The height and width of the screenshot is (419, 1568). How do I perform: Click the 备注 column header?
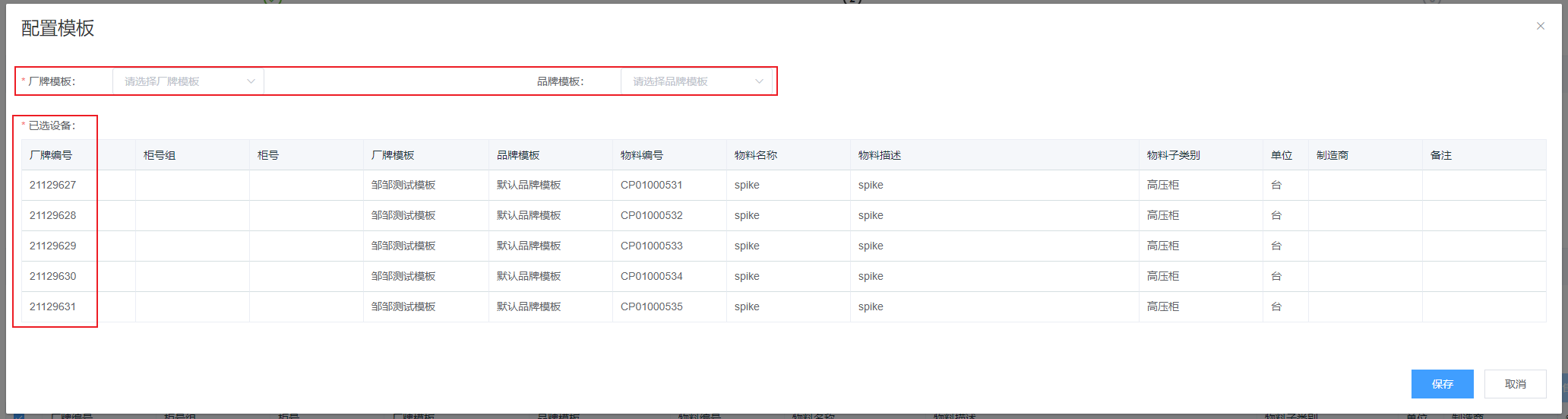coord(1441,155)
